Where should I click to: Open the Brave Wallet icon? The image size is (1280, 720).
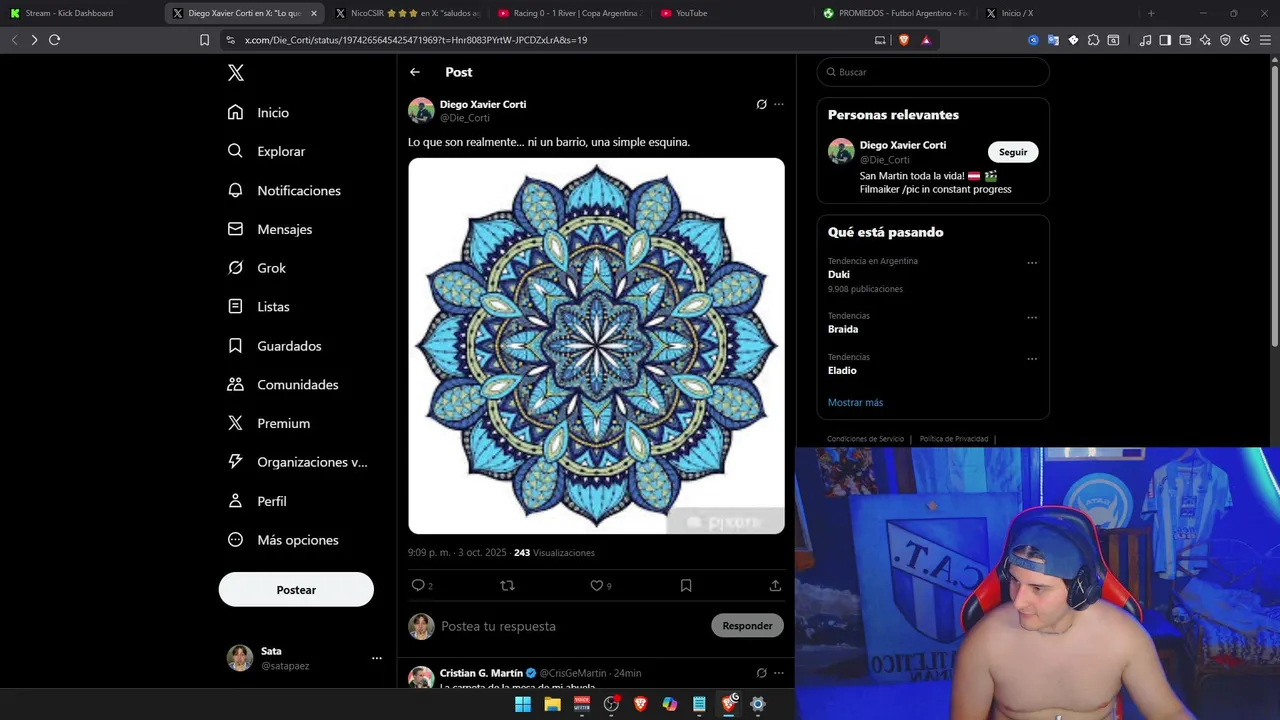coord(1185,40)
